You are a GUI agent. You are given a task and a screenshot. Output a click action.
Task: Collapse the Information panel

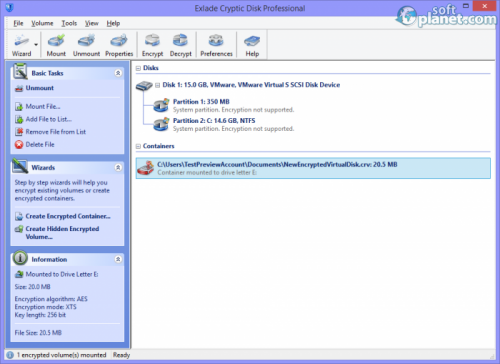click(x=118, y=259)
